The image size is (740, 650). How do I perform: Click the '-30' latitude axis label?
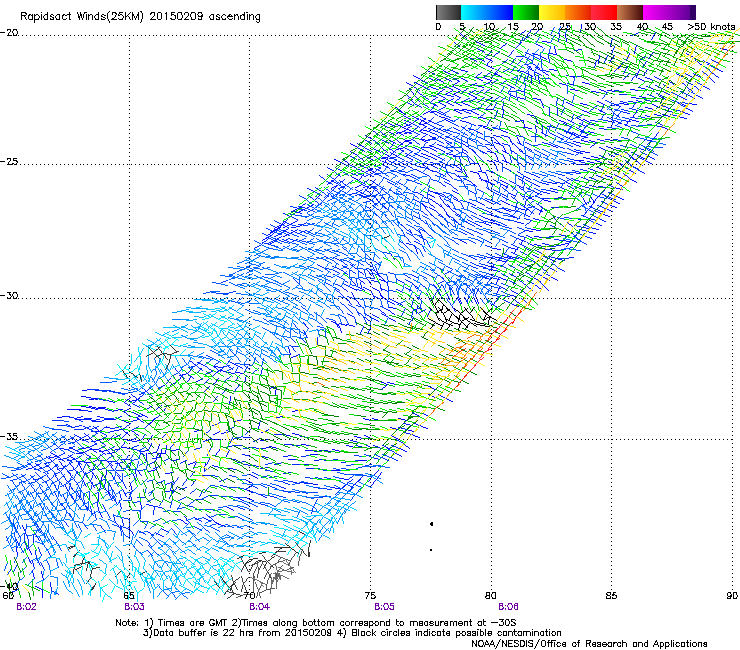(9, 295)
